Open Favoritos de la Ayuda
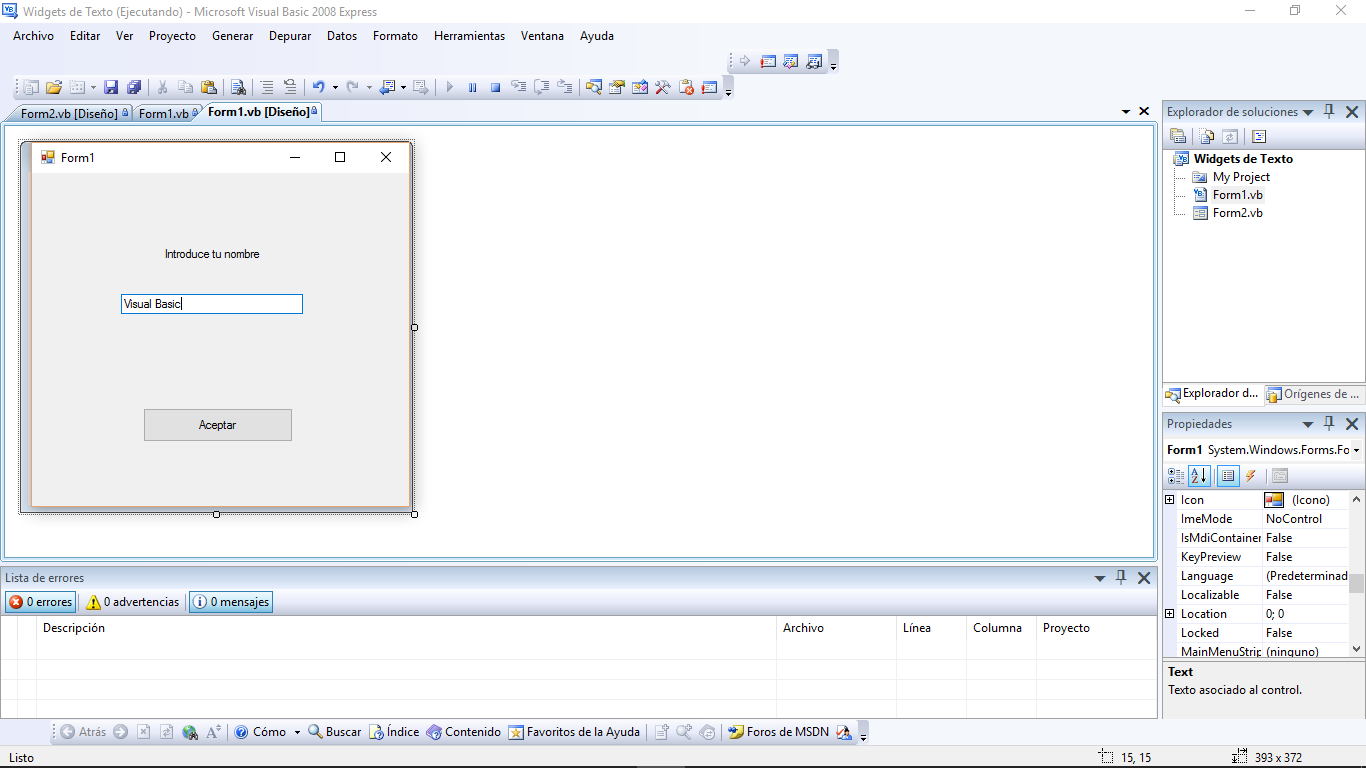The image size is (1366, 768). [x=574, y=732]
